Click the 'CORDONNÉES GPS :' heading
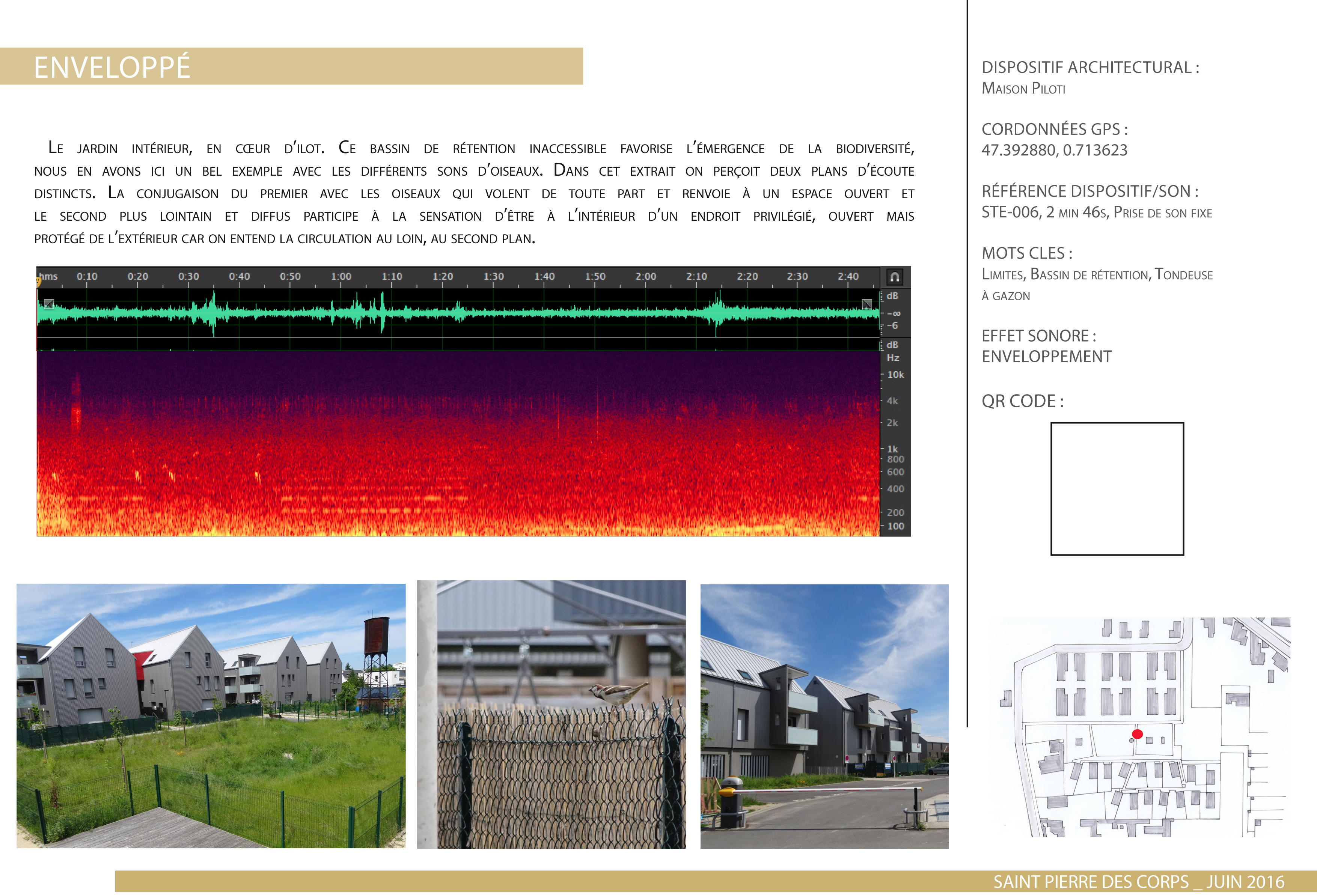Screen dimensions: 1317x896 pos(1055,129)
